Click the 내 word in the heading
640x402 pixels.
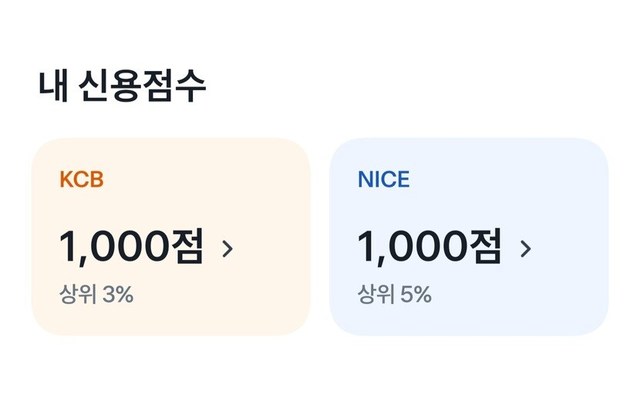click(x=52, y=86)
